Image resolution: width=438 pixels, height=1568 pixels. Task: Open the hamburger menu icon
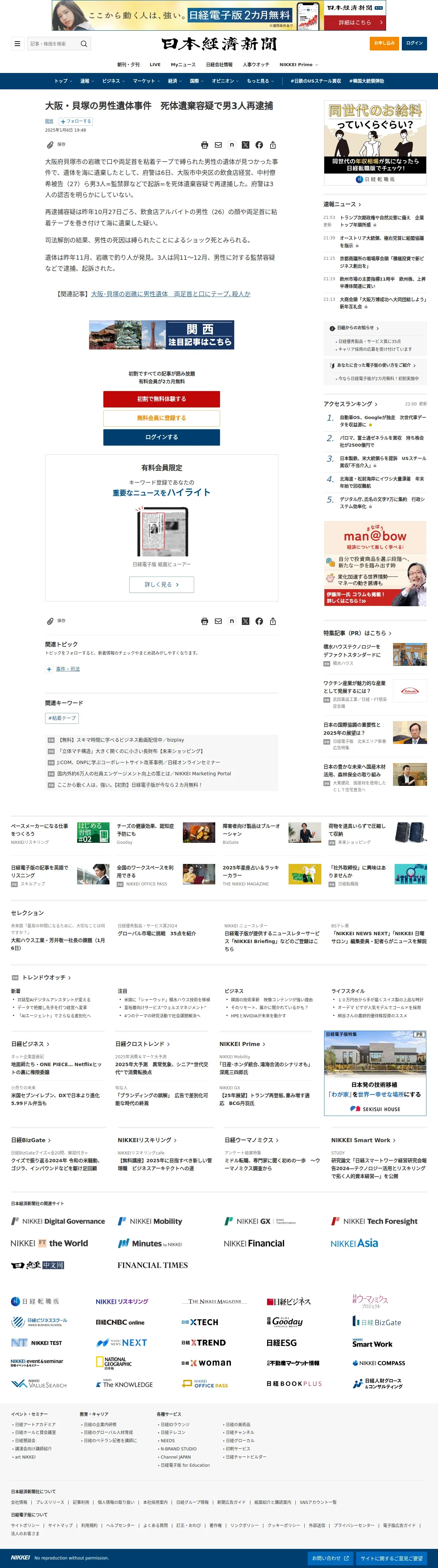[17, 44]
